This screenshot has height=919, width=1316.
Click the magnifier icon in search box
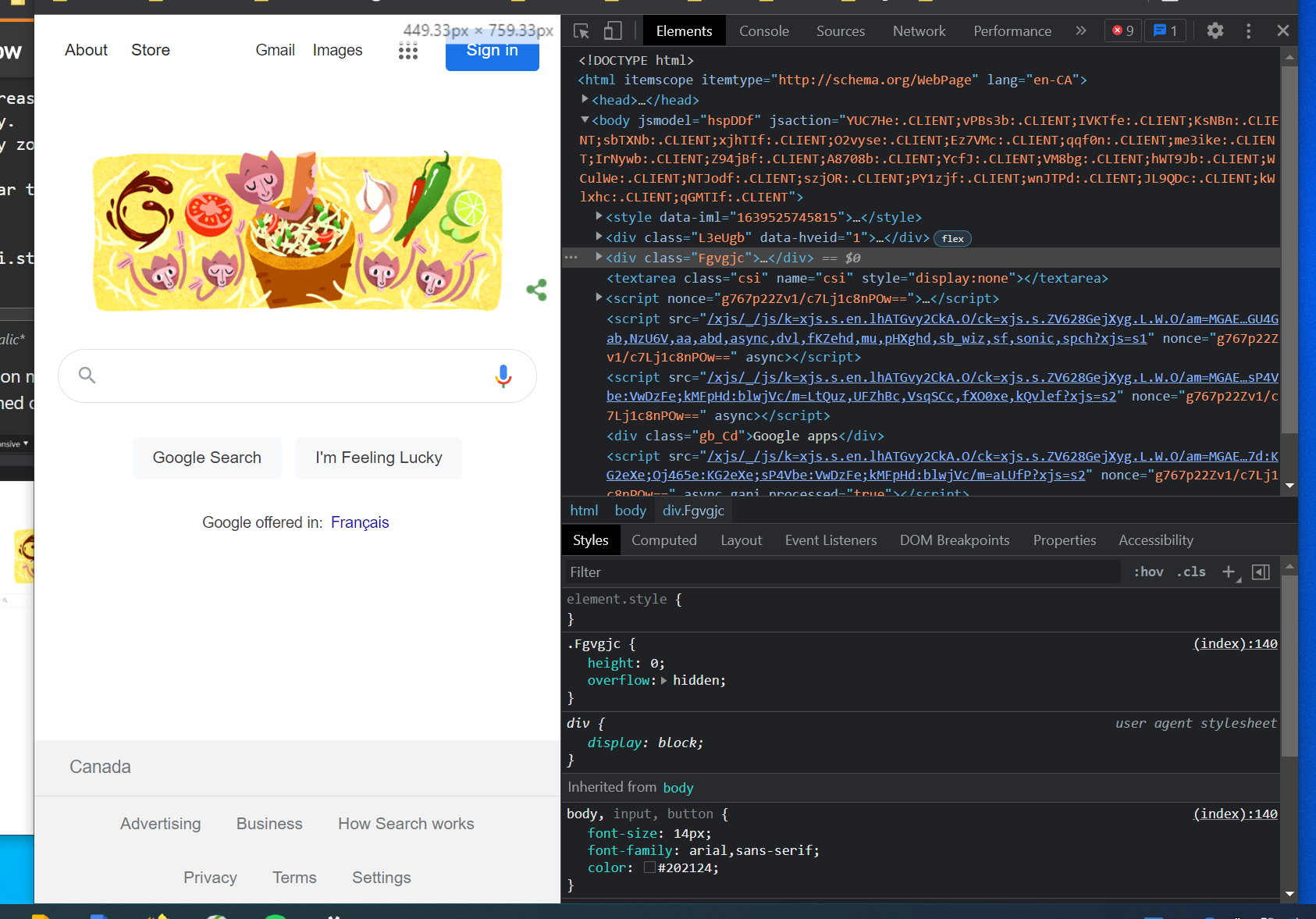click(87, 376)
